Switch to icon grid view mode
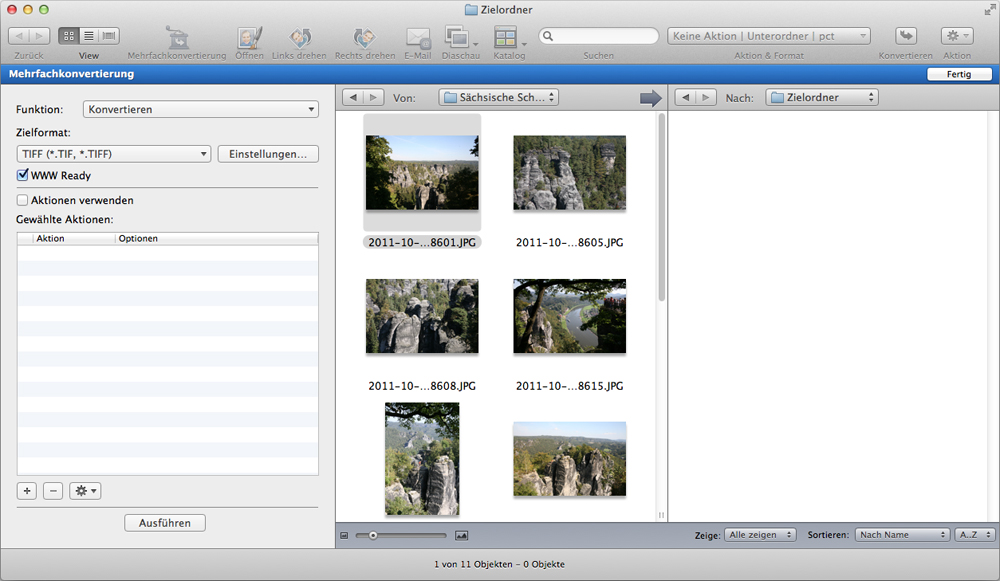 click(69, 36)
